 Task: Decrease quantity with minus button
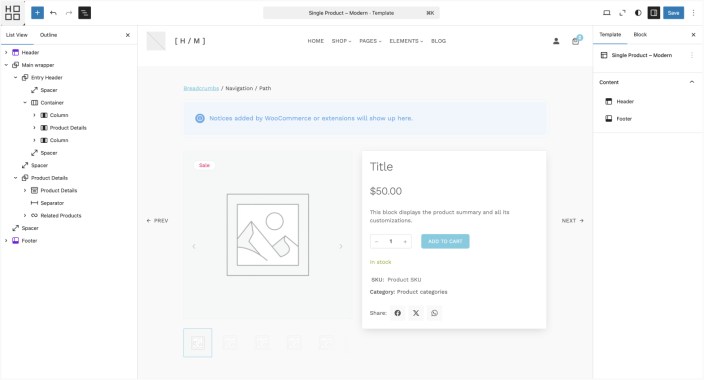click(x=376, y=242)
